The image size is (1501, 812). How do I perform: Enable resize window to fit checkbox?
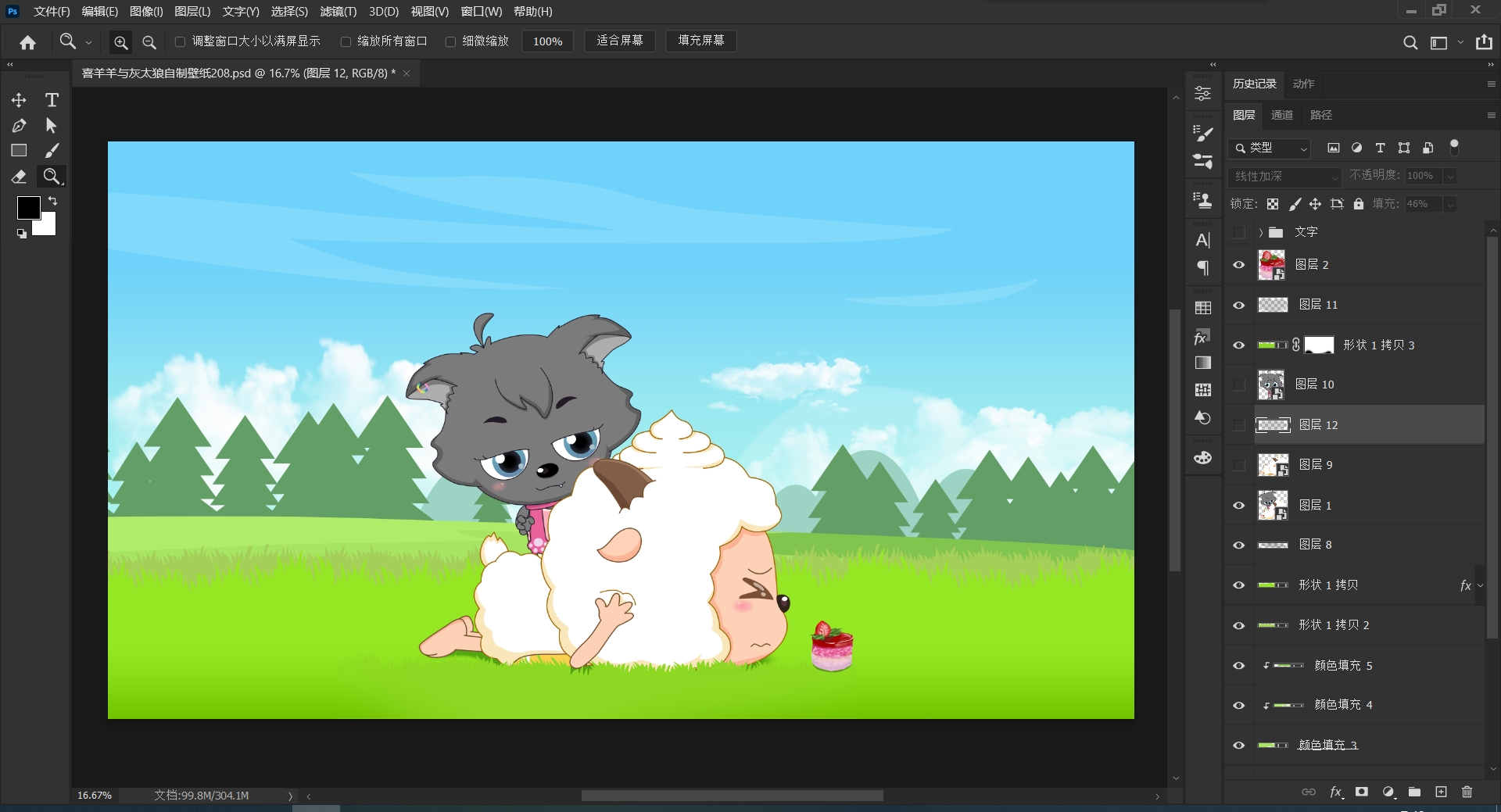pyautogui.click(x=180, y=41)
